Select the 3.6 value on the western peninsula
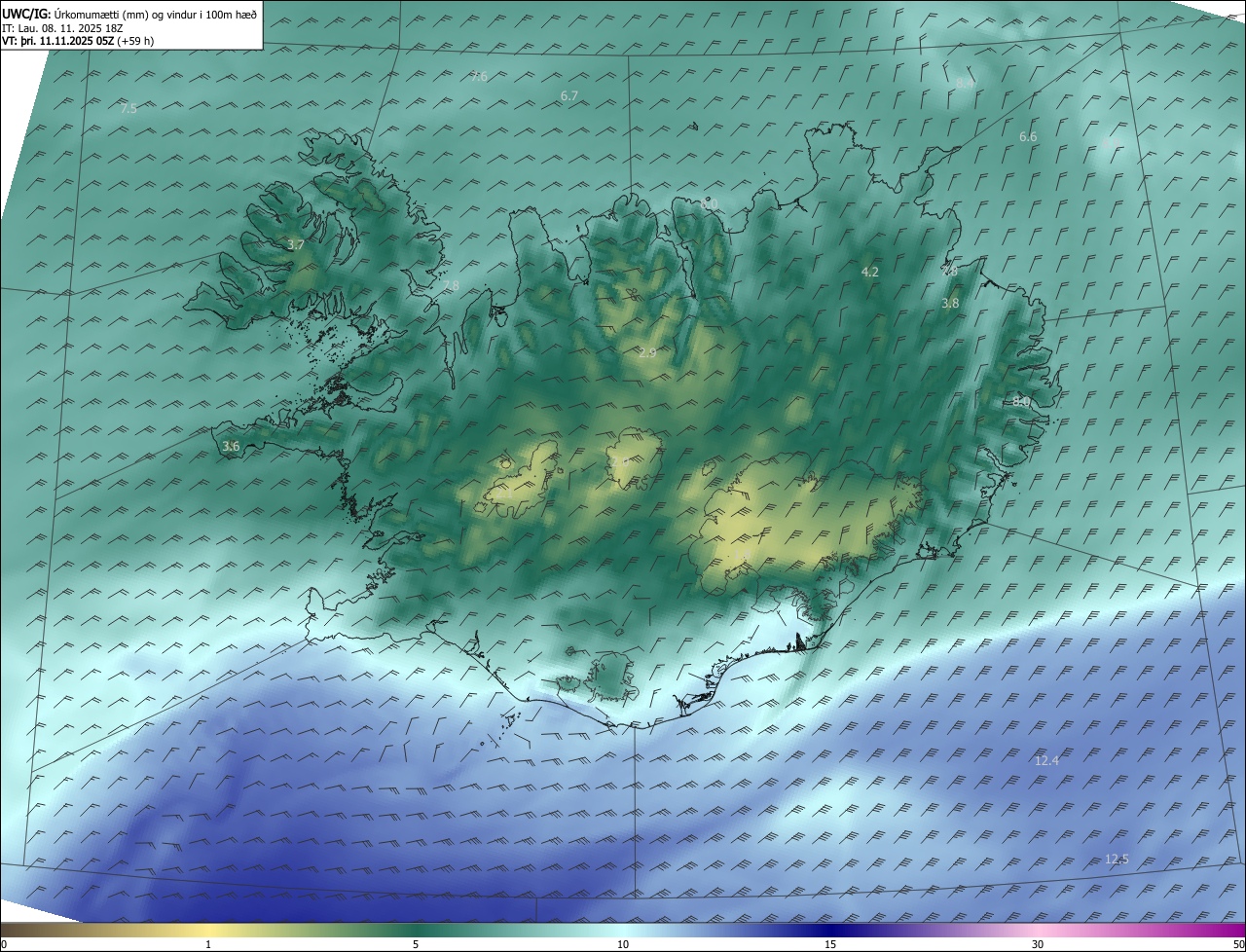The image size is (1246, 952). pos(231,447)
